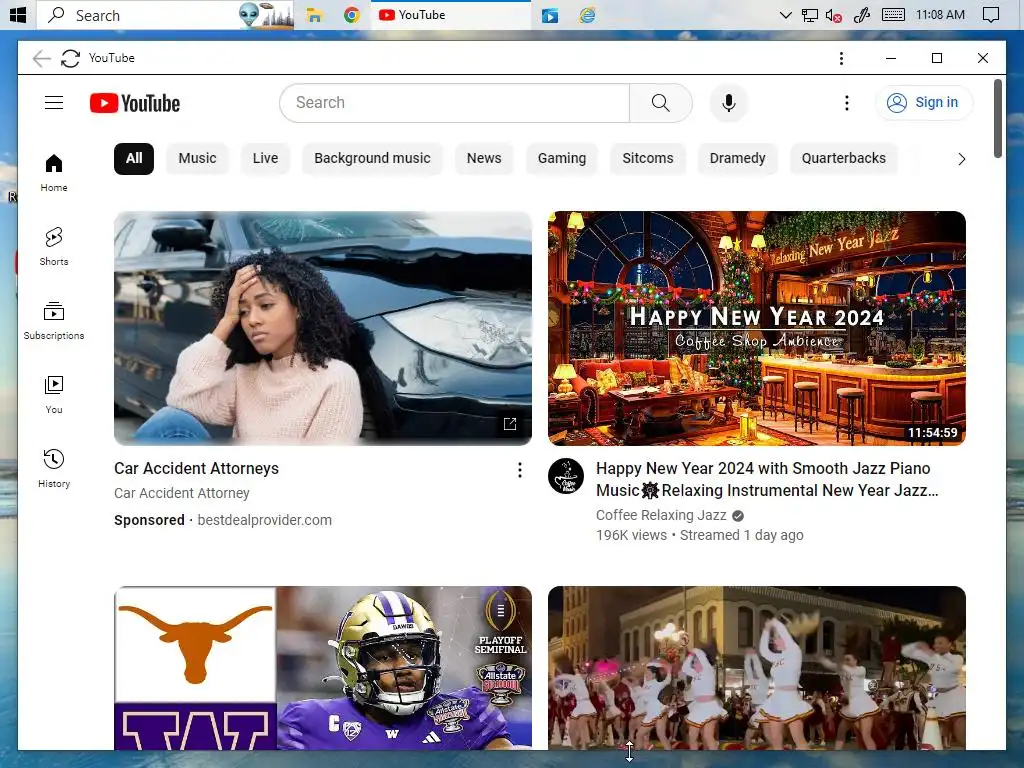Select the Dramedy filter chip
Image resolution: width=1024 pixels, height=768 pixels.
[x=737, y=159]
